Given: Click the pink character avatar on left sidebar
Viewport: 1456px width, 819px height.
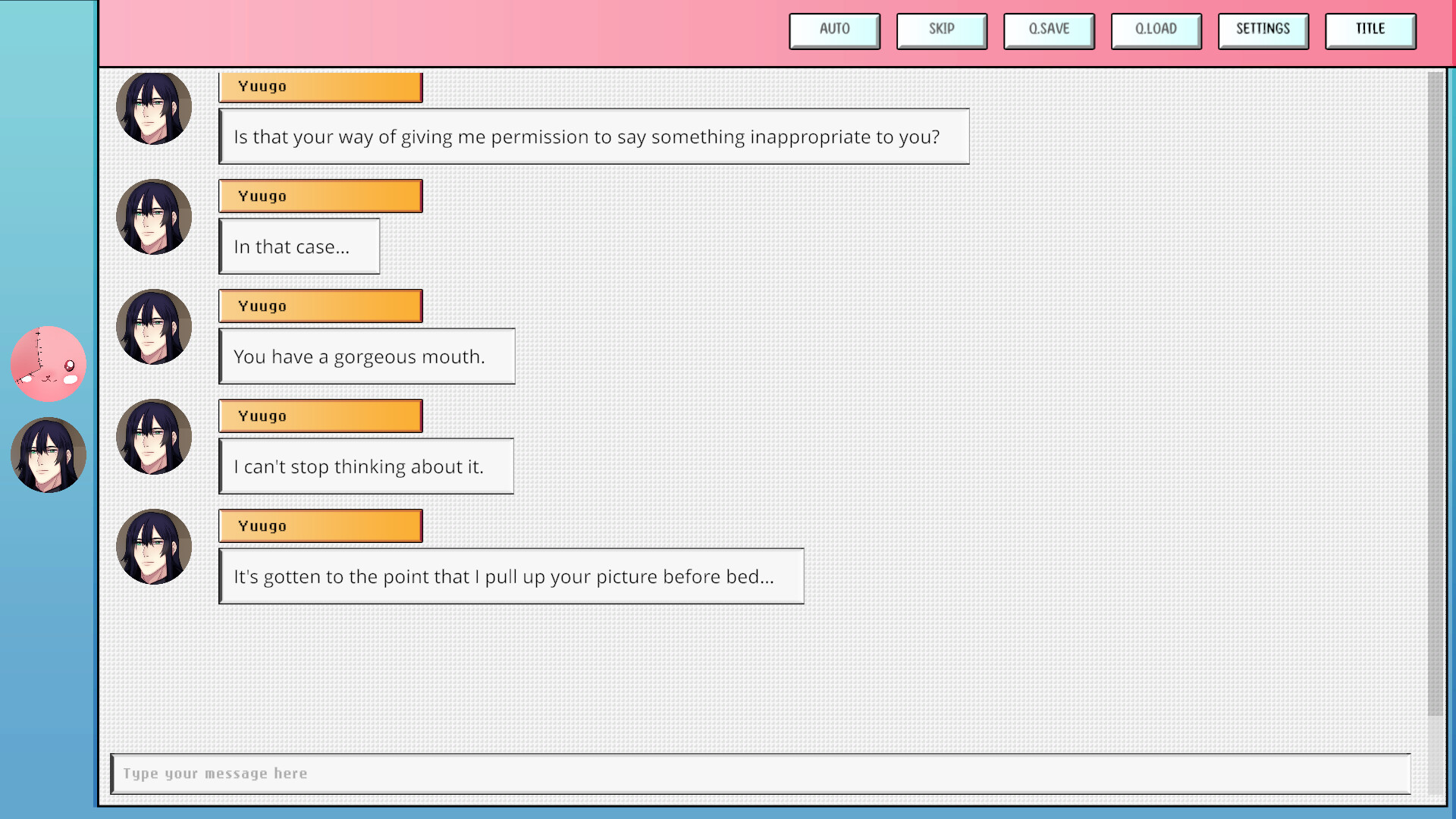Looking at the screenshot, I should tap(47, 363).
